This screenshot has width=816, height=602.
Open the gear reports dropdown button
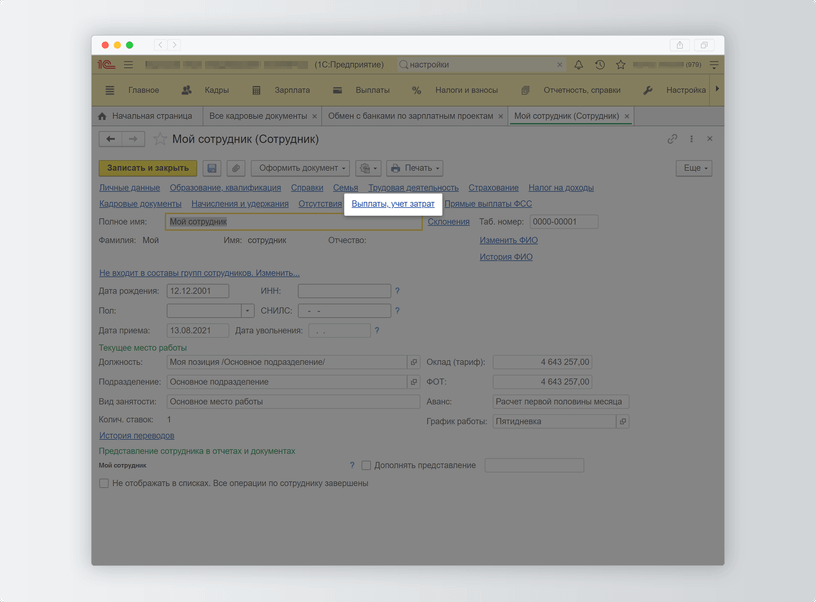368,168
